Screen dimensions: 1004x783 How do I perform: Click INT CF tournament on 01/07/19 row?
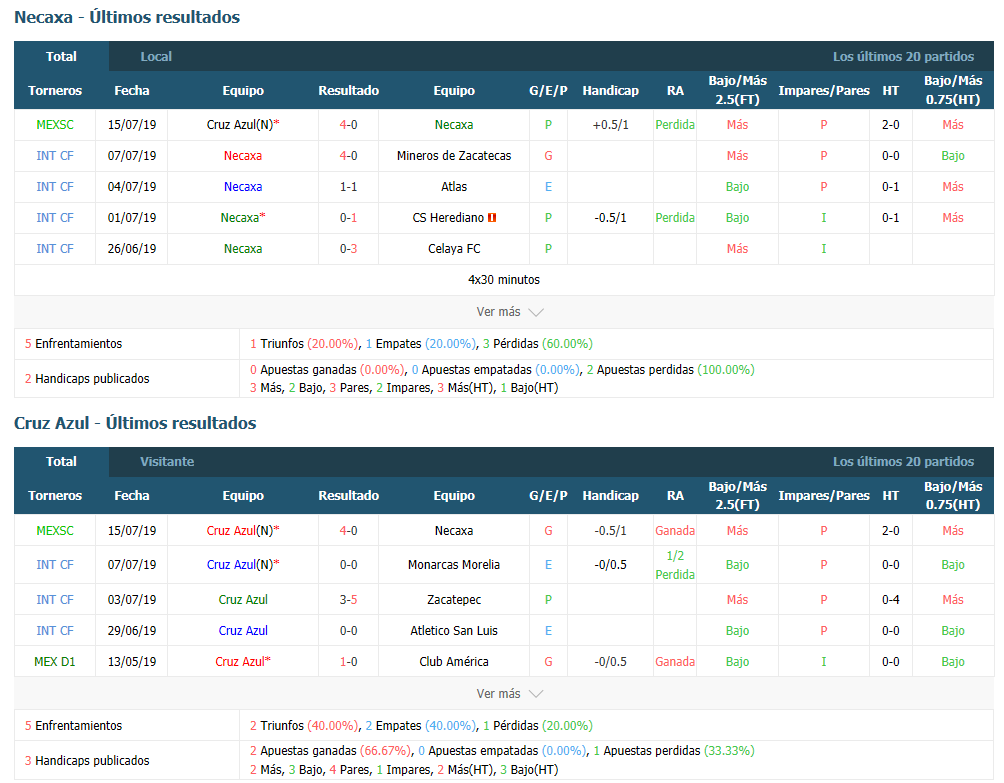click(x=55, y=218)
